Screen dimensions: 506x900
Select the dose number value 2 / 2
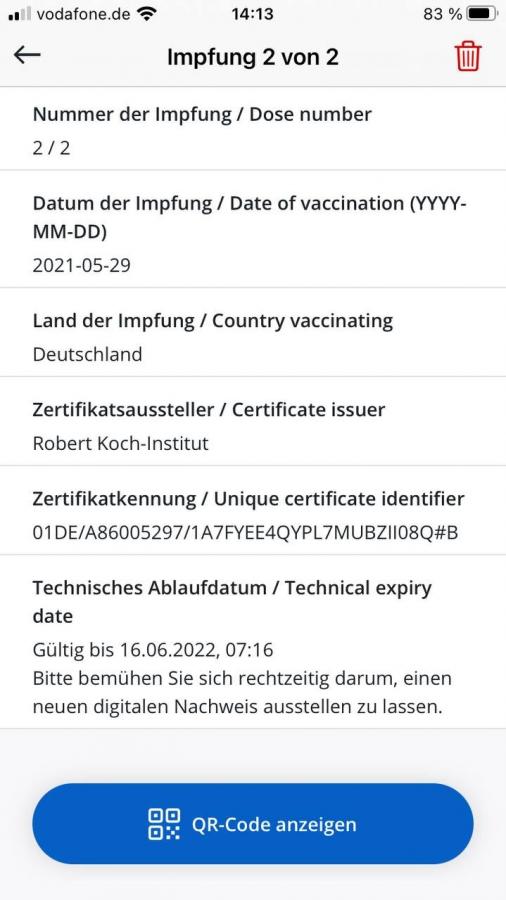tap(52, 148)
